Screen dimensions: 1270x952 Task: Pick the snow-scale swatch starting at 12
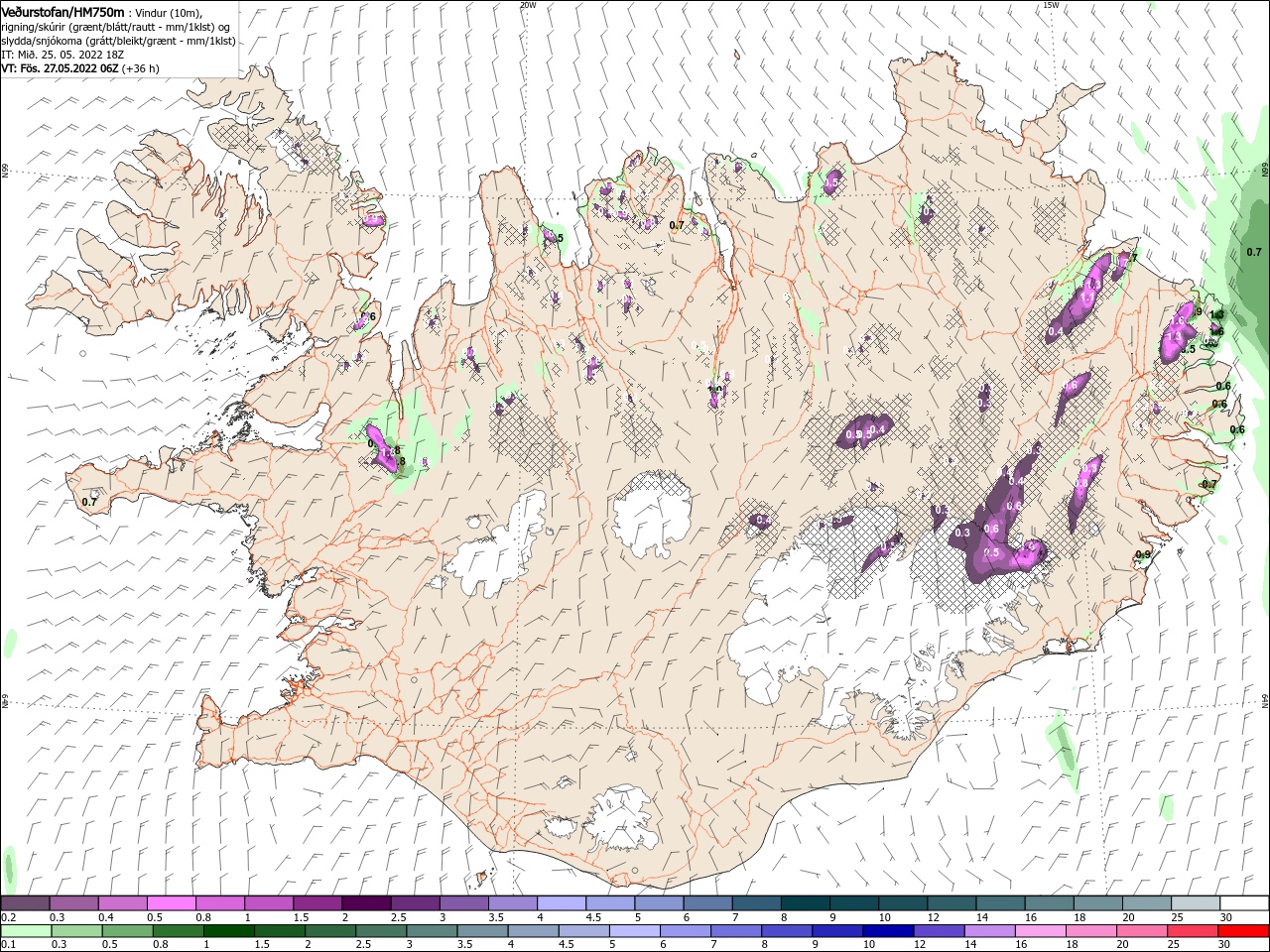click(952, 903)
